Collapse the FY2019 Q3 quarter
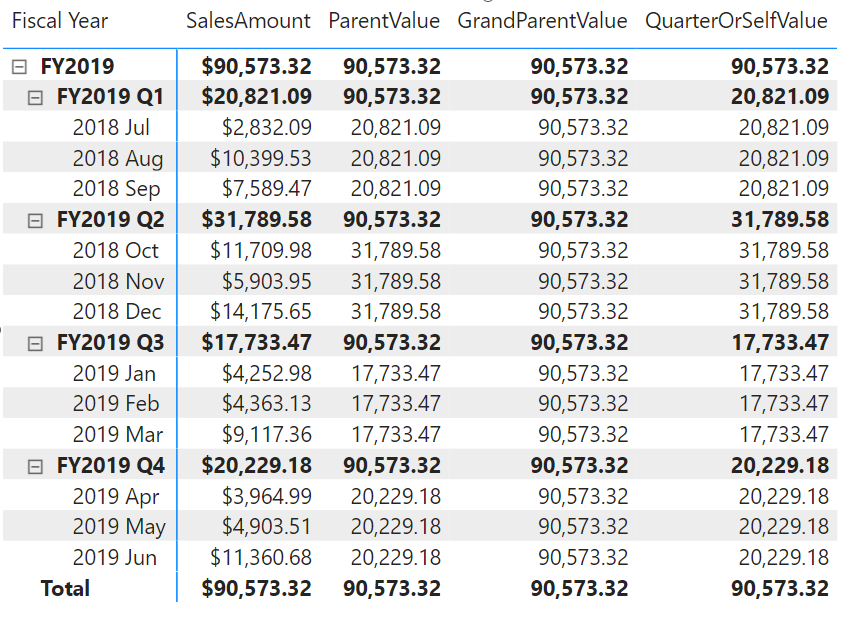 (x=35, y=344)
